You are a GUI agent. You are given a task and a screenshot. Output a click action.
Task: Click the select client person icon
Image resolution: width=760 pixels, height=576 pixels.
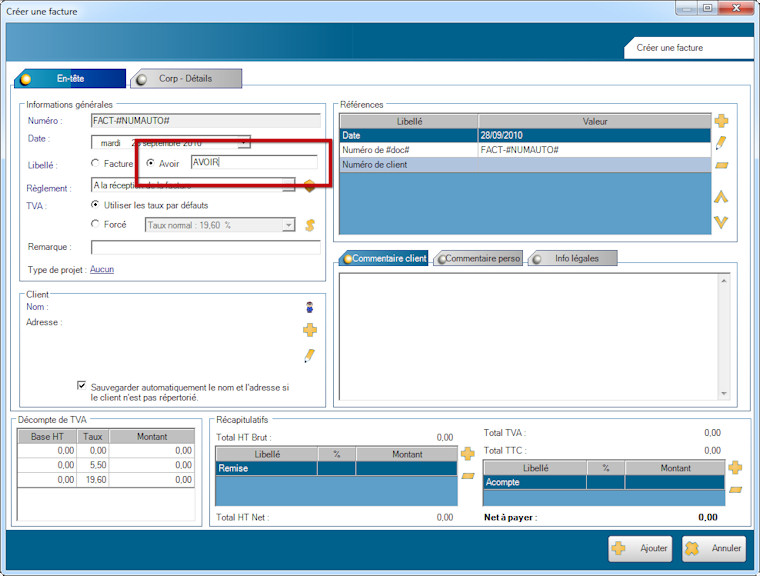(x=310, y=307)
